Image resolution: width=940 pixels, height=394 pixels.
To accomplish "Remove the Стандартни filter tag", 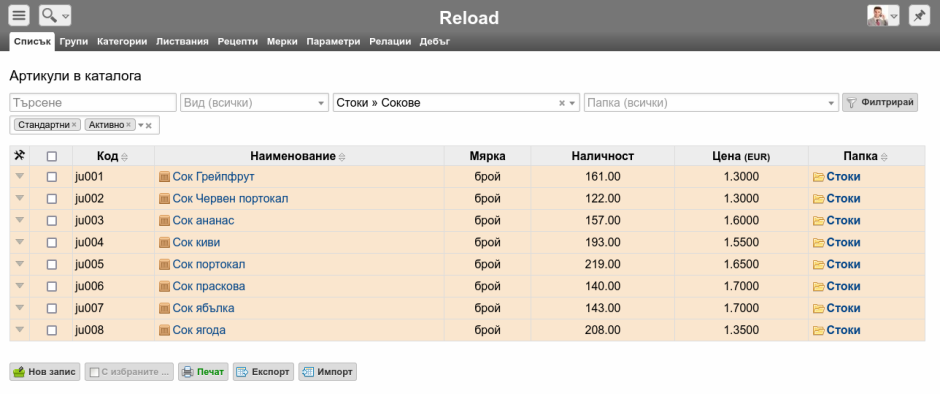I will (74, 125).
